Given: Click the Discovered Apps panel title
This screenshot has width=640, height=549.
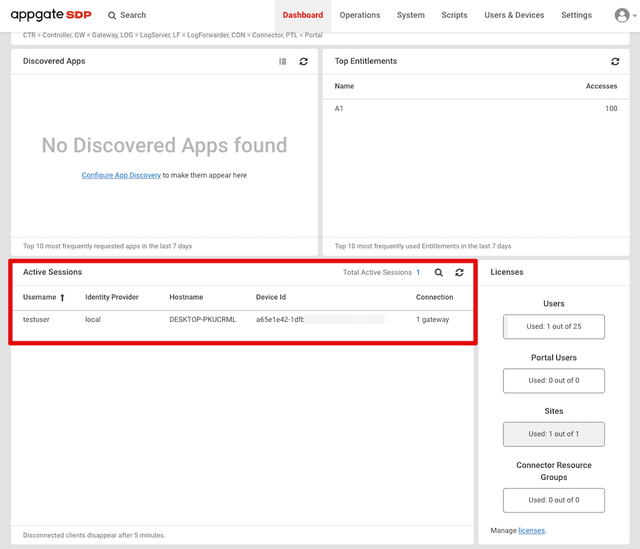Looking at the screenshot, I should click(x=54, y=61).
